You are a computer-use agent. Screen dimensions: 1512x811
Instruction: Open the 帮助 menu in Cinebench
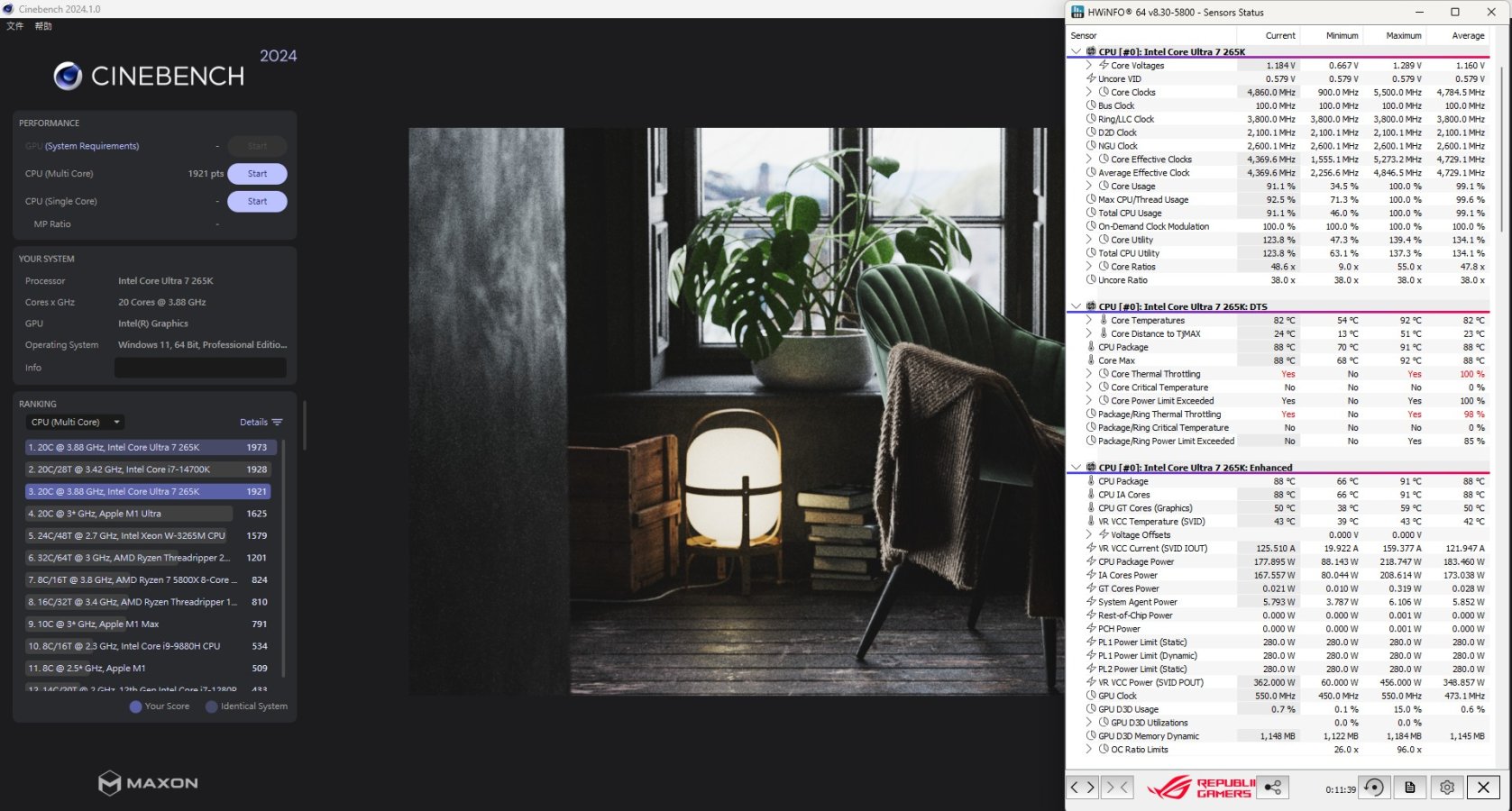pos(43,26)
